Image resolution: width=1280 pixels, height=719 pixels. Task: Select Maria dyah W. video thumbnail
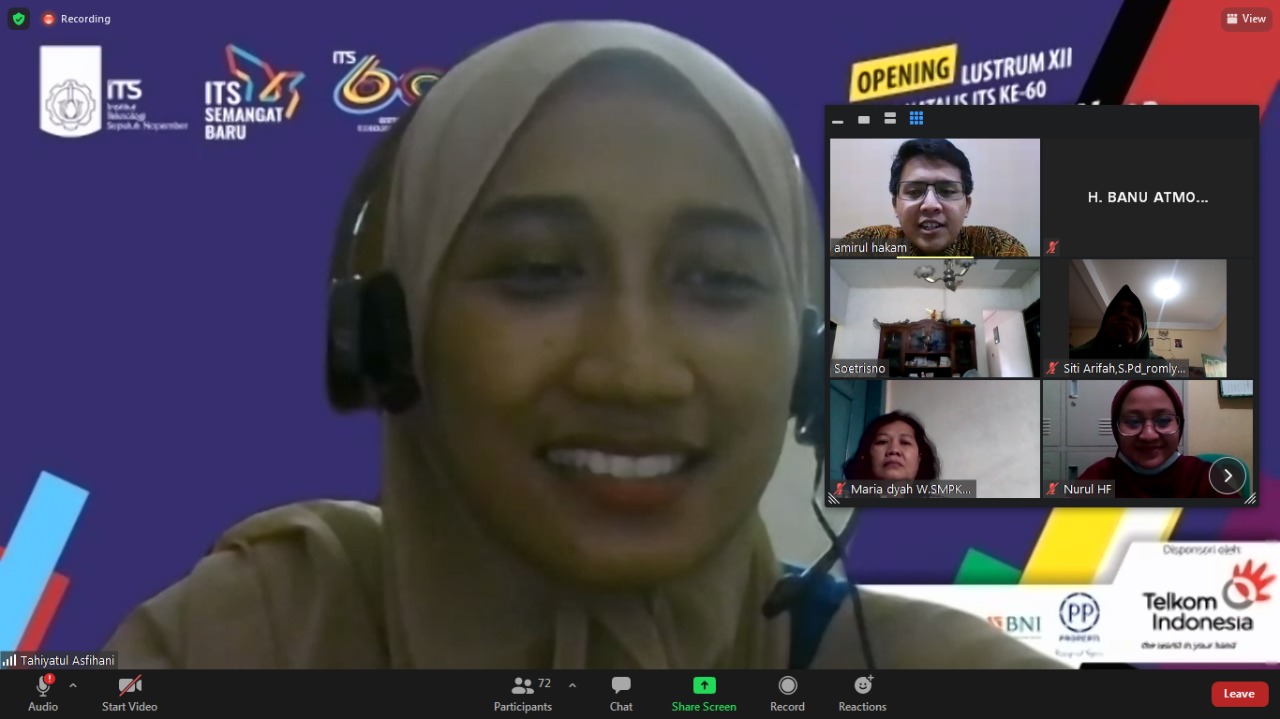click(x=935, y=439)
